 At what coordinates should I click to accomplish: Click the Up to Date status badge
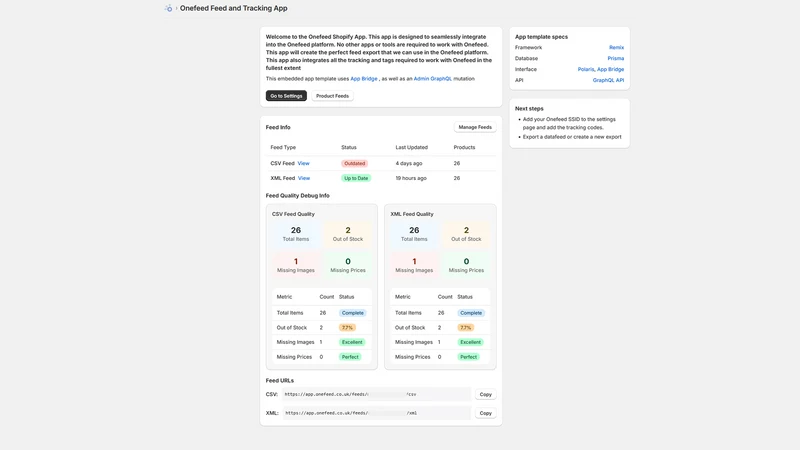356,178
